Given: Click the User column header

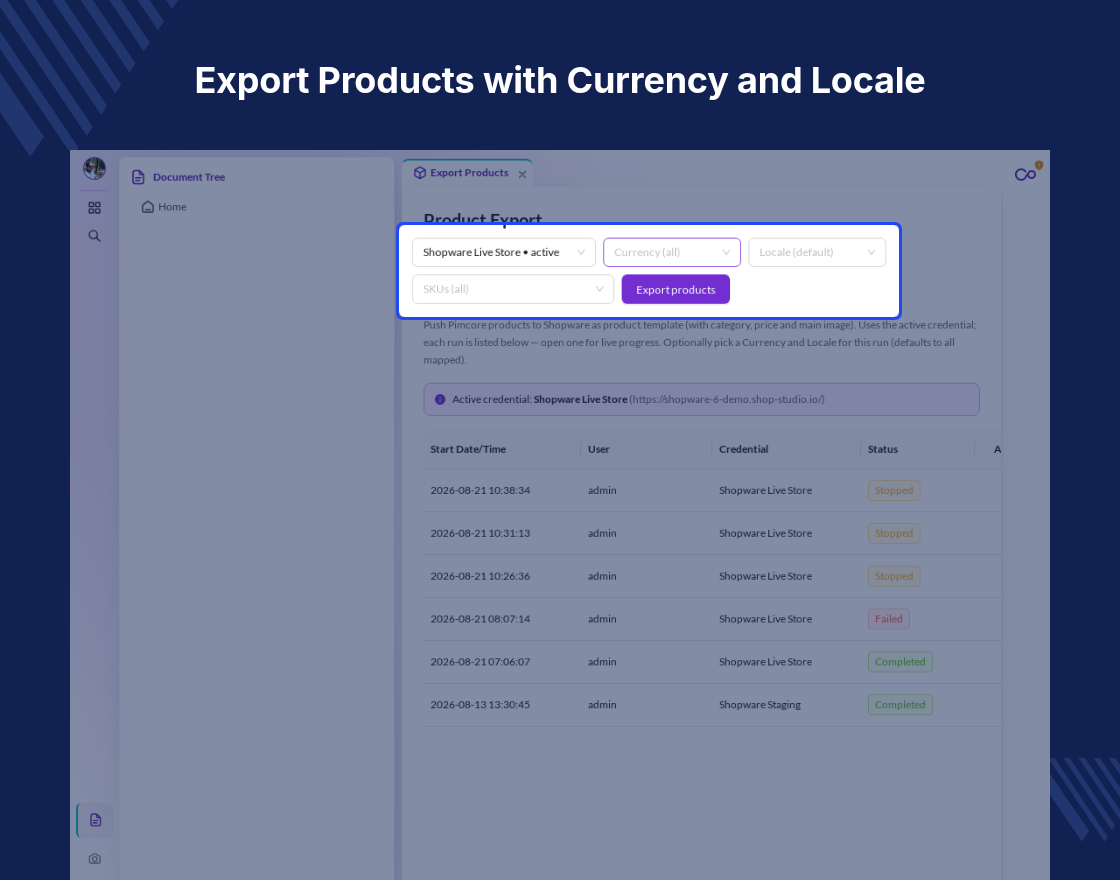Looking at the screenshot, I should [x=599, y=449].
